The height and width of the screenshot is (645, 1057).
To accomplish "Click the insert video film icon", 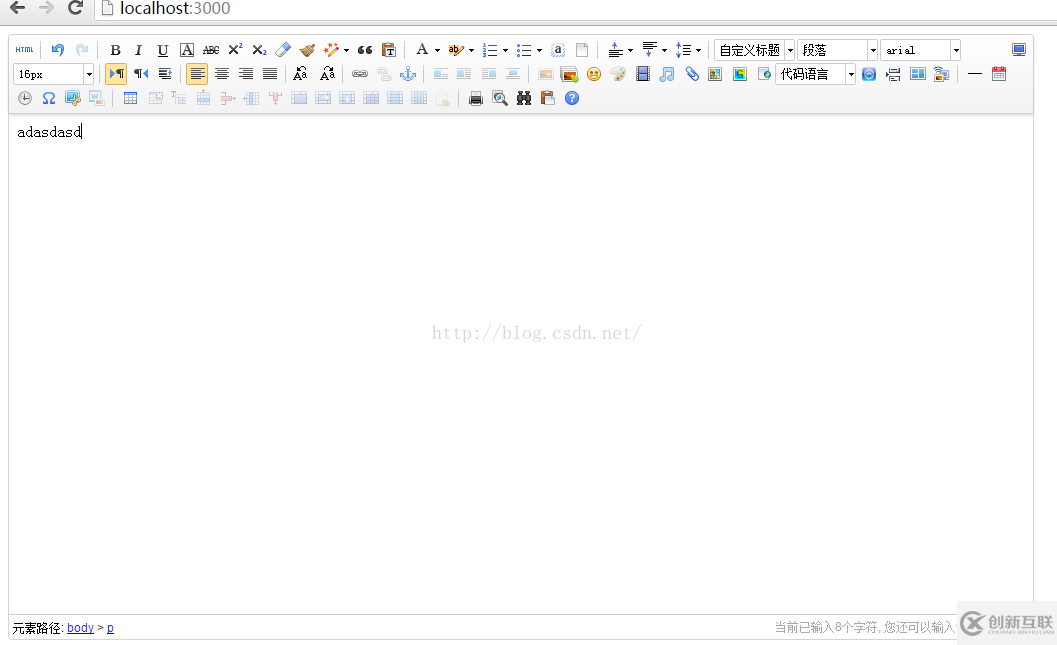I will (x=643, y=74).
